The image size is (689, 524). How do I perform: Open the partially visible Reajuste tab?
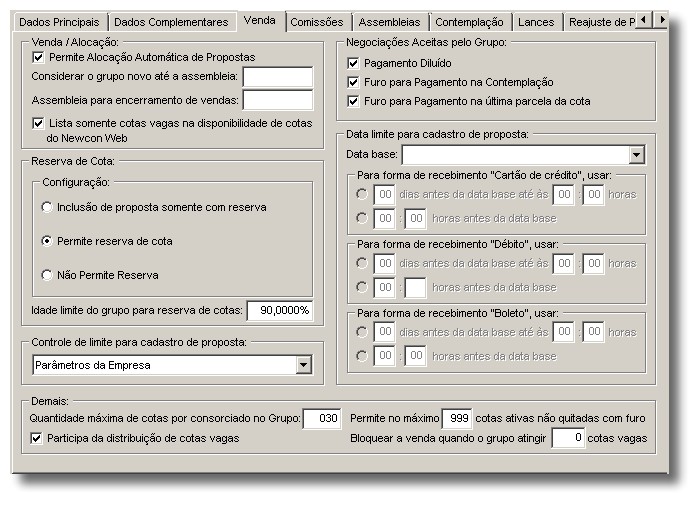(x=600, y=22)
